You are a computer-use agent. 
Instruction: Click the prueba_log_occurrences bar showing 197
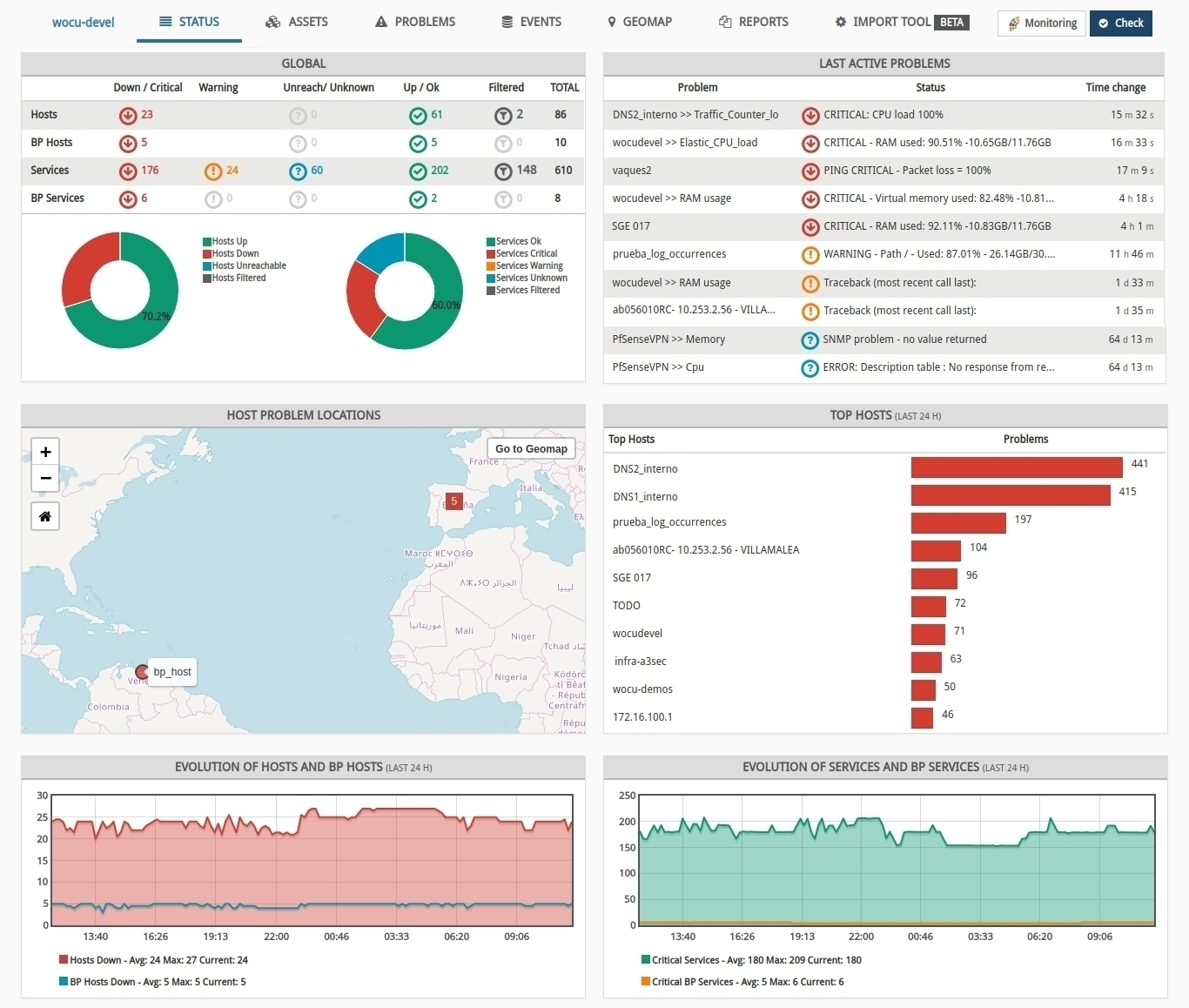click(x=958, y=523)
